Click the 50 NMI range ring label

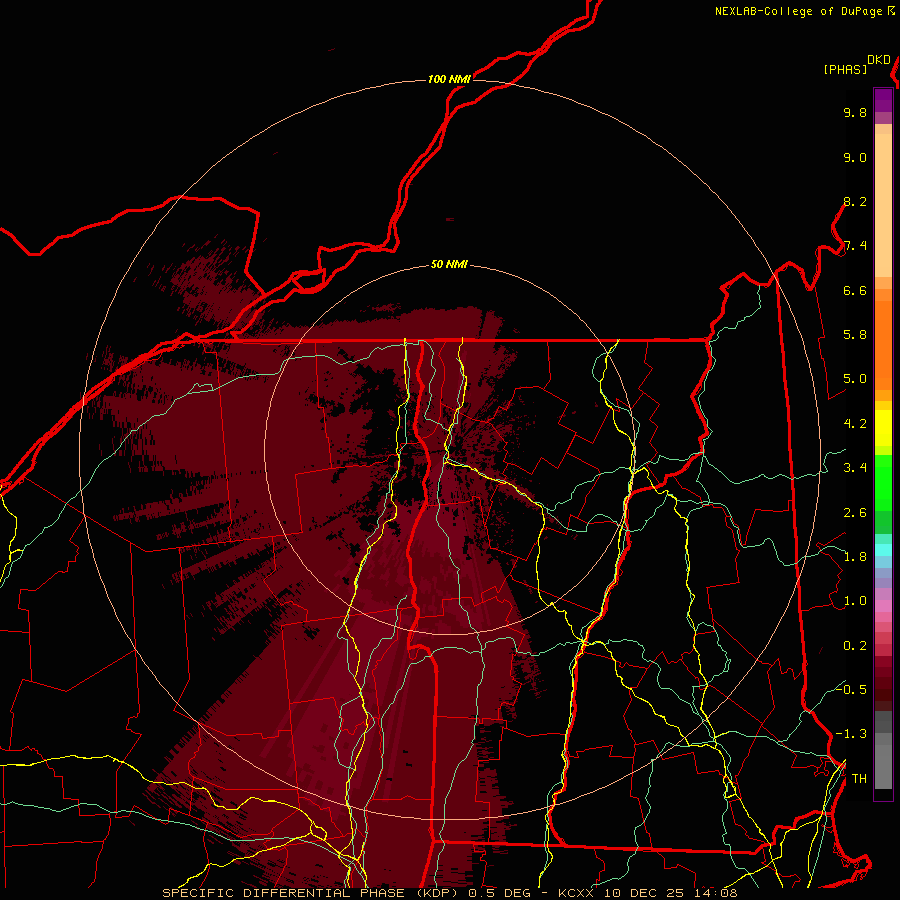click(x=449, y=265)
